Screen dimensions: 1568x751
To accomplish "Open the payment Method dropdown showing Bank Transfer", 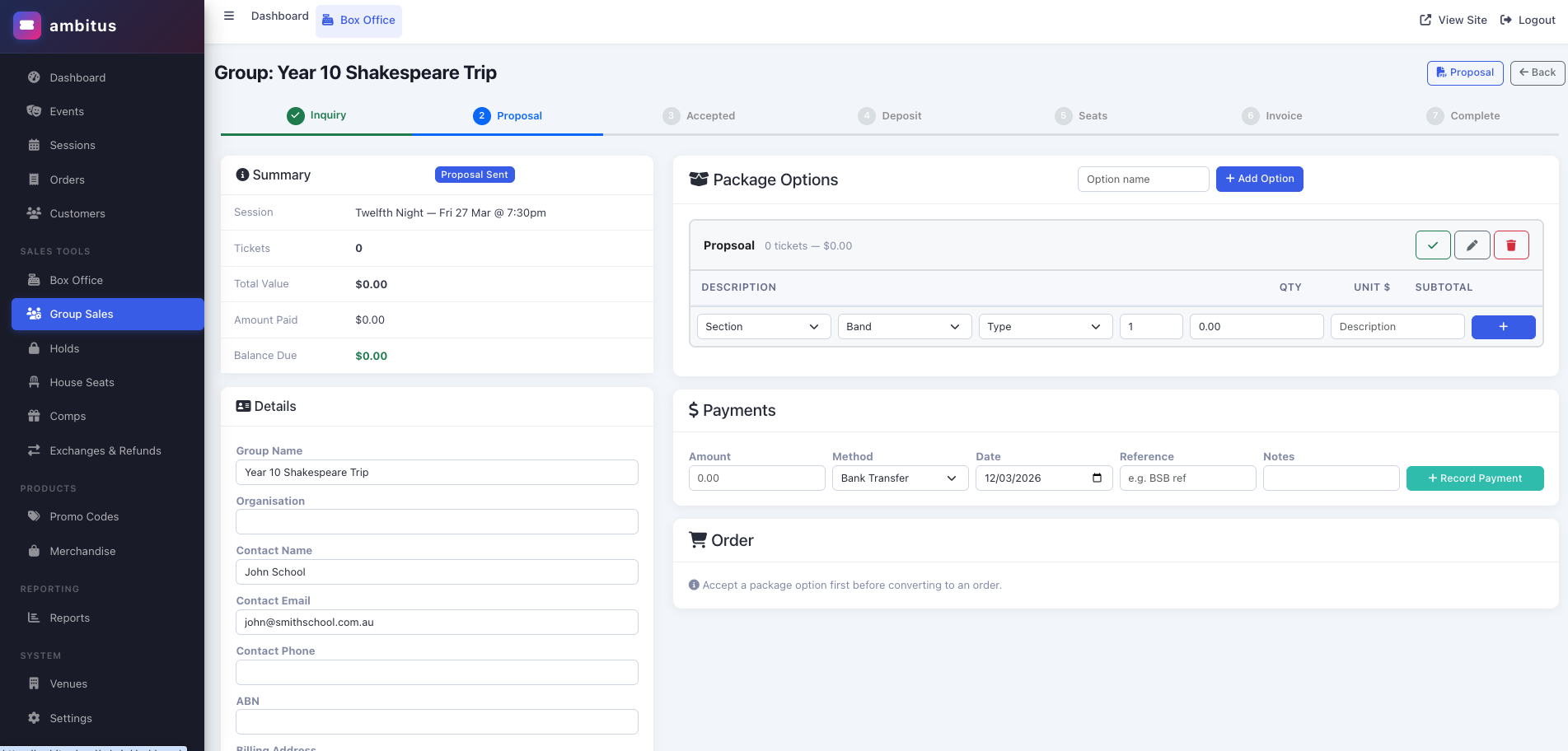I will click(x=900, y=478).
